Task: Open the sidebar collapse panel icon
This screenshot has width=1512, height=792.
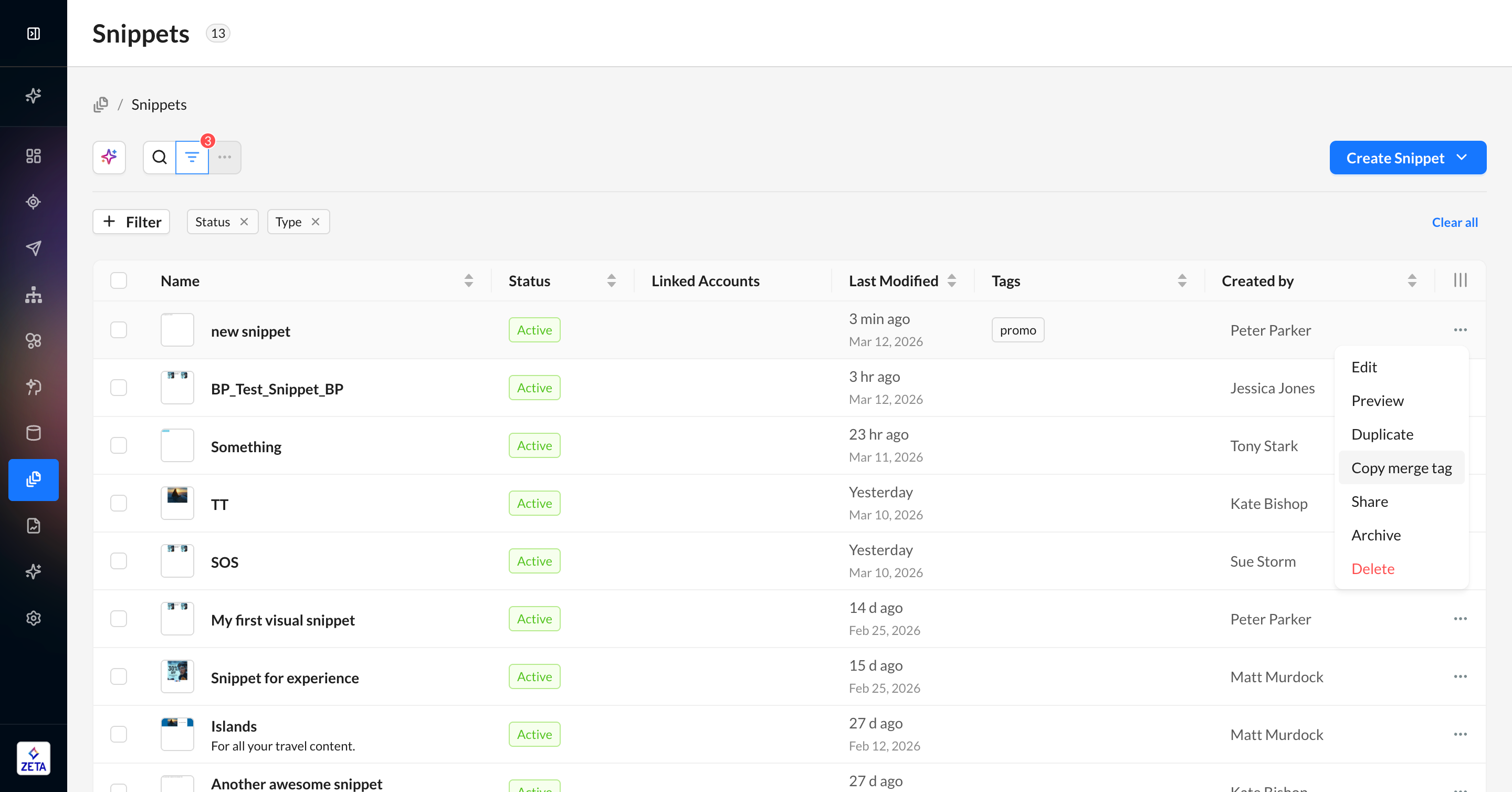Action: pos(34,34)
